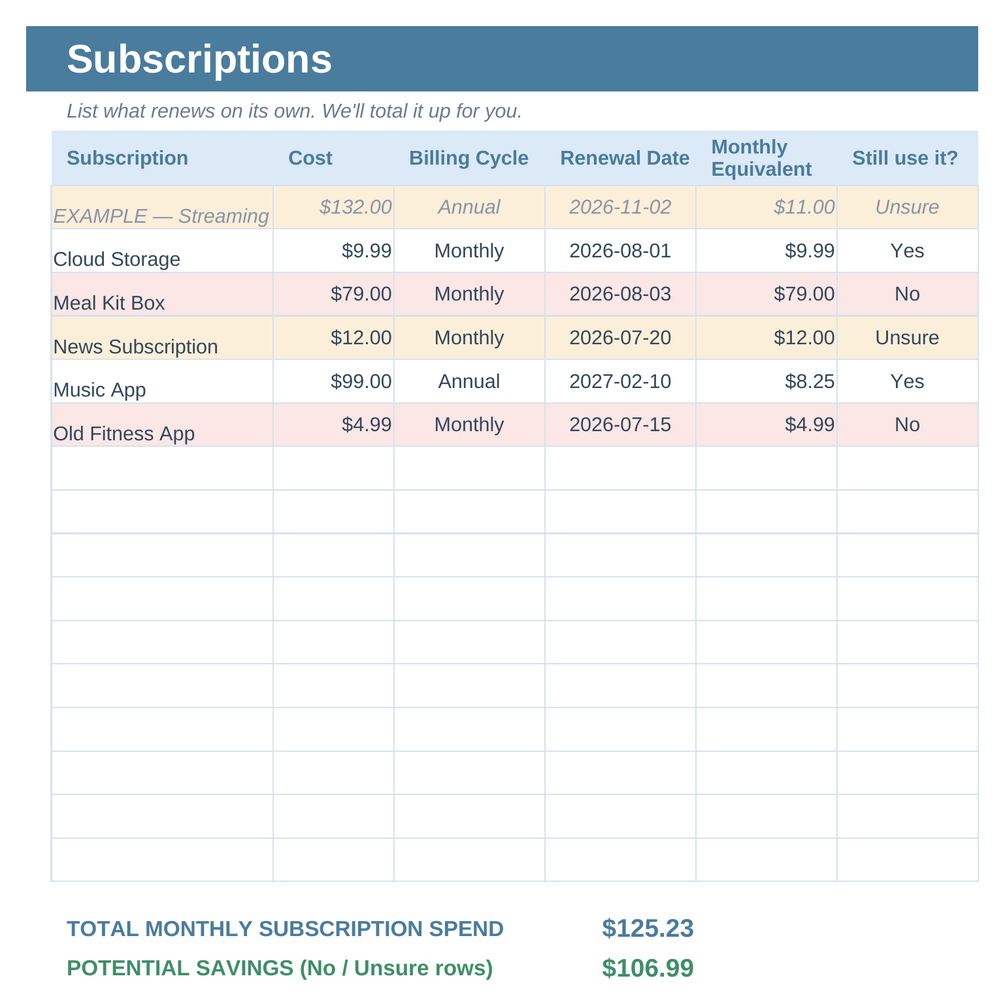Click the total monthly spend $125.23
The width and height of the screenshot is (1005, 1006).
(x=648, y=928)
